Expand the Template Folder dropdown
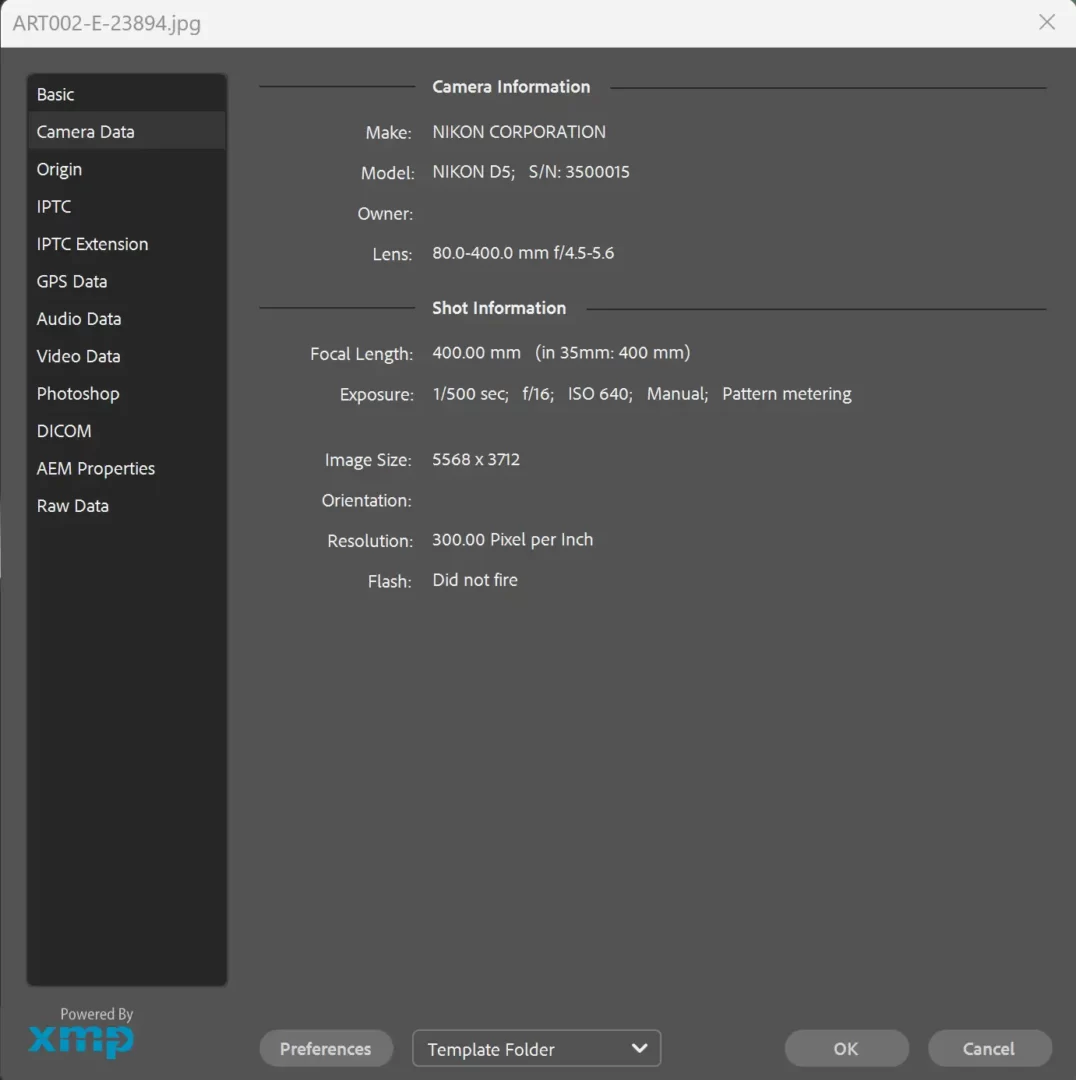Image resolution: width=1076 pixels, height=1080 pixels. [536, 1048]
